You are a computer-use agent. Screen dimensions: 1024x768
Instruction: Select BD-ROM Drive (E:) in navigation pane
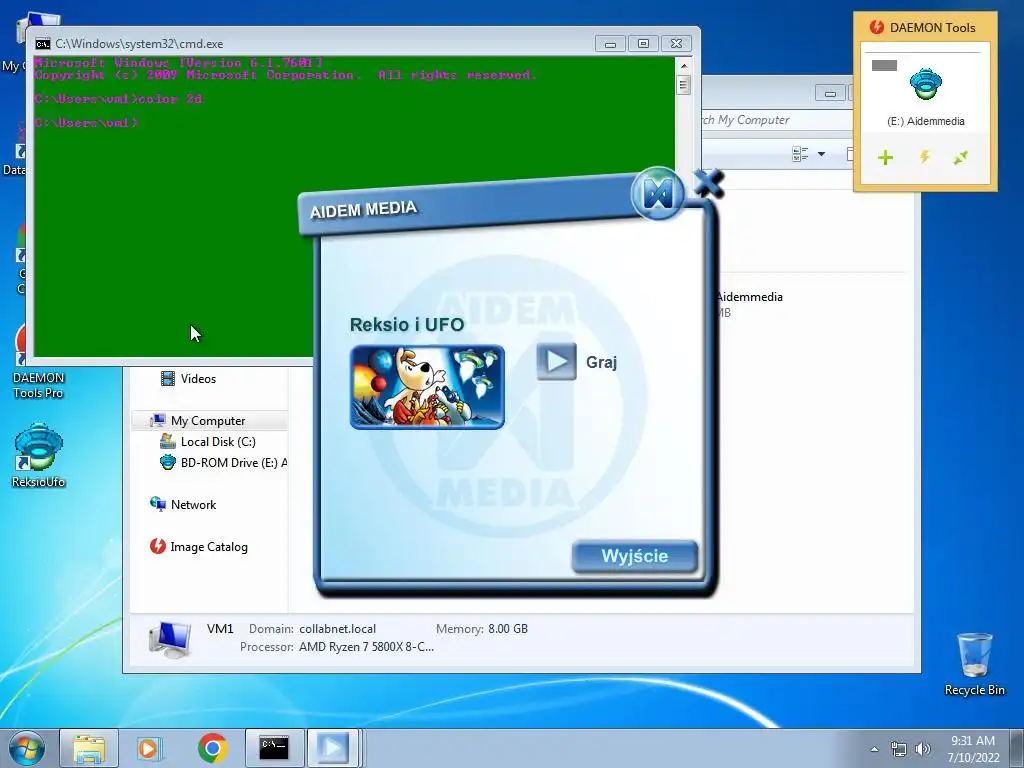[223, 462]
